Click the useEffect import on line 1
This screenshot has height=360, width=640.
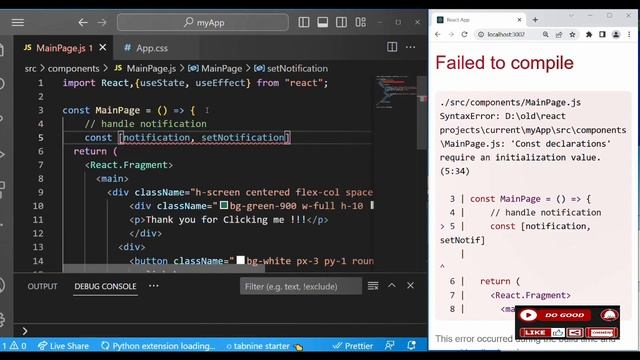[x=220, y=83]
